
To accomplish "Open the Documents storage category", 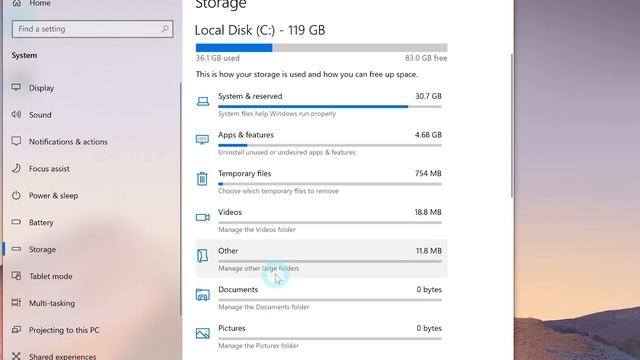I will point(322,298).
